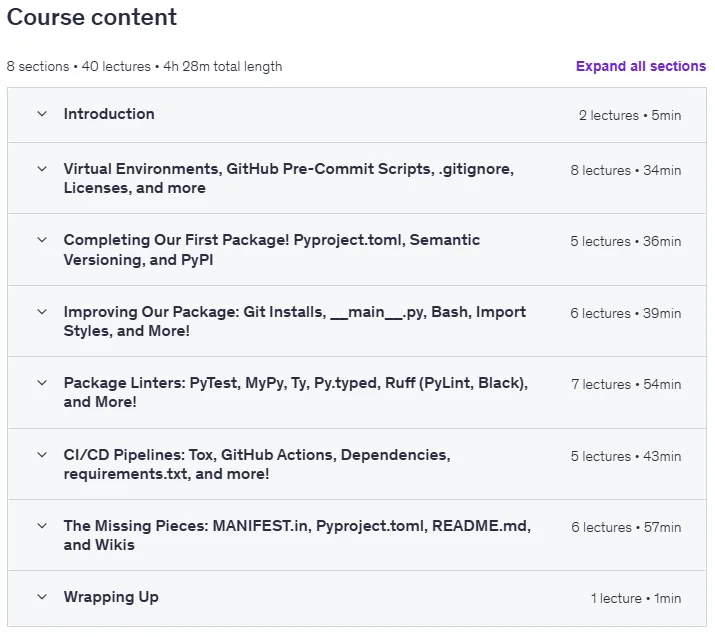Expand Package Linters section chevron
Screen dimensions: 715x637
click(x=42, y=383)
